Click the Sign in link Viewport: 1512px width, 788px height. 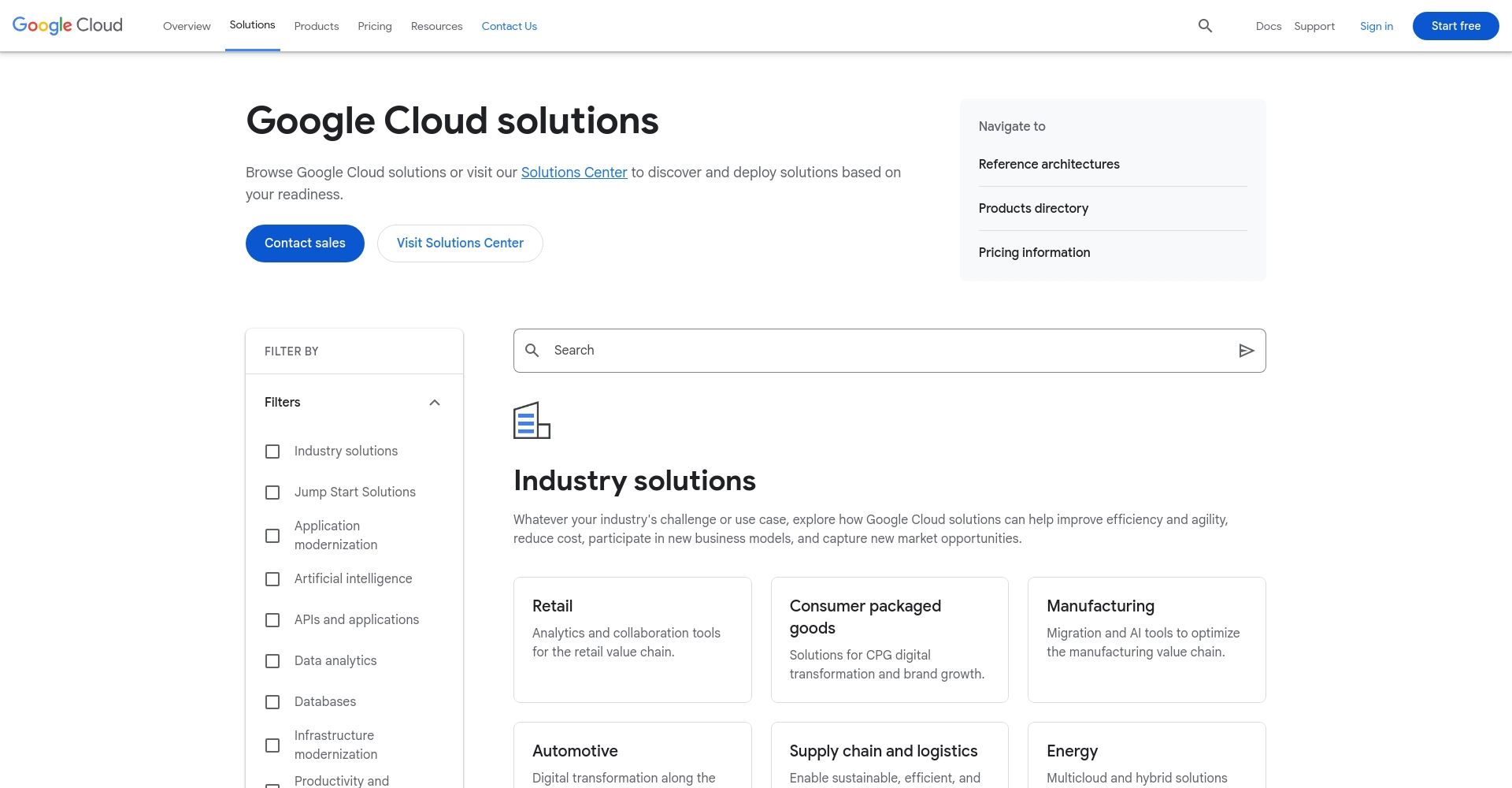1377,26
